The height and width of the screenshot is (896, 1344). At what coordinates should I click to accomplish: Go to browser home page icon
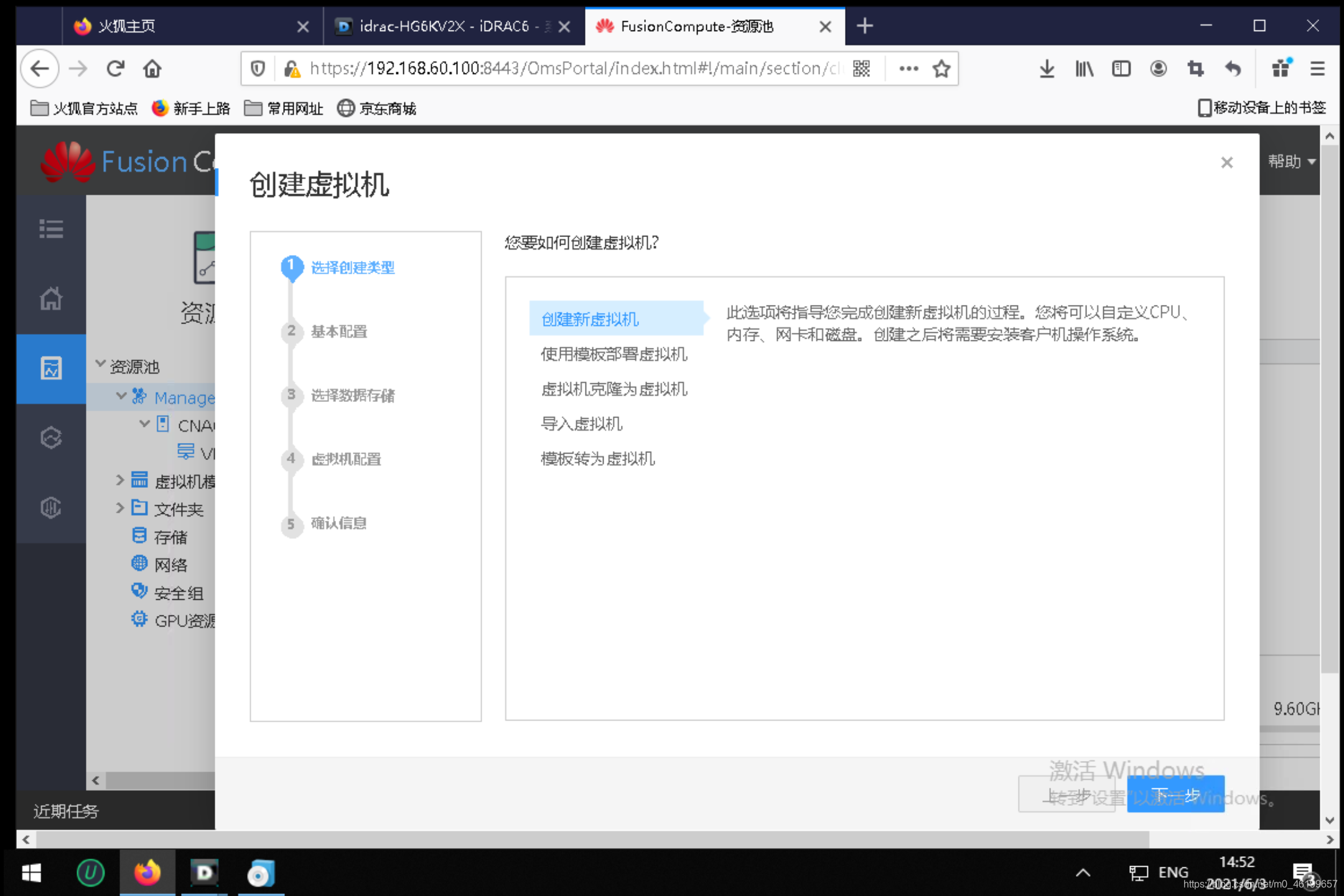[x=152, y=68]
